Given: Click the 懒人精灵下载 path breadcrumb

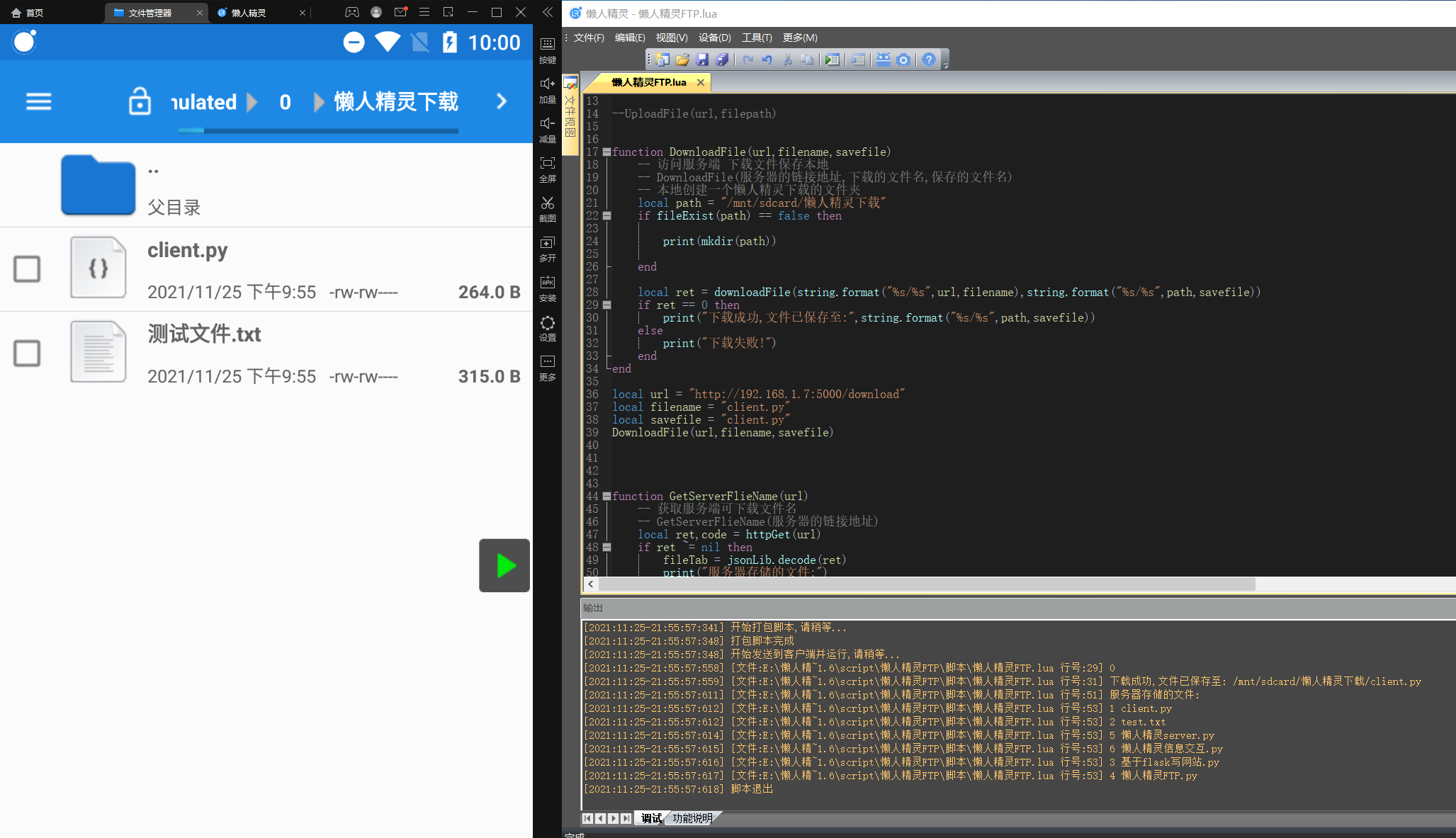Looking at the screenshot, I should [x=396, y=101].
